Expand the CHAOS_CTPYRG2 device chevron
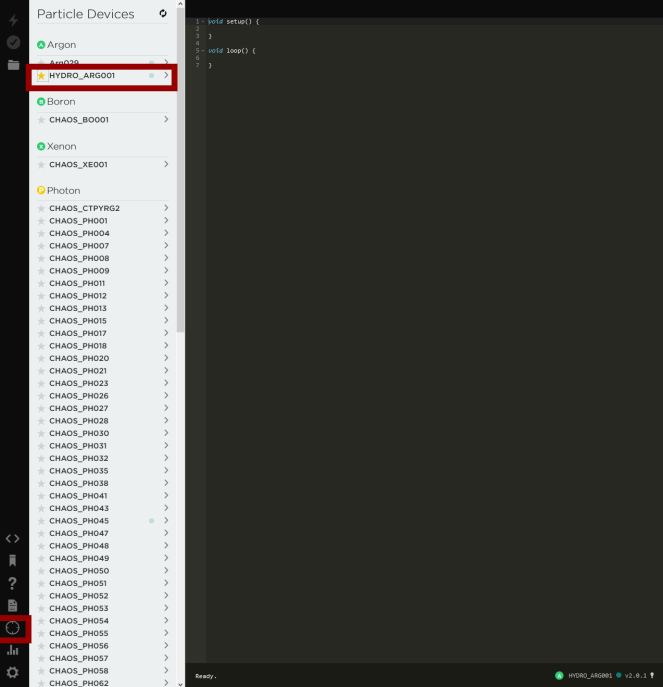The width and height of the screenshot is (663, 687). (166, 208)
